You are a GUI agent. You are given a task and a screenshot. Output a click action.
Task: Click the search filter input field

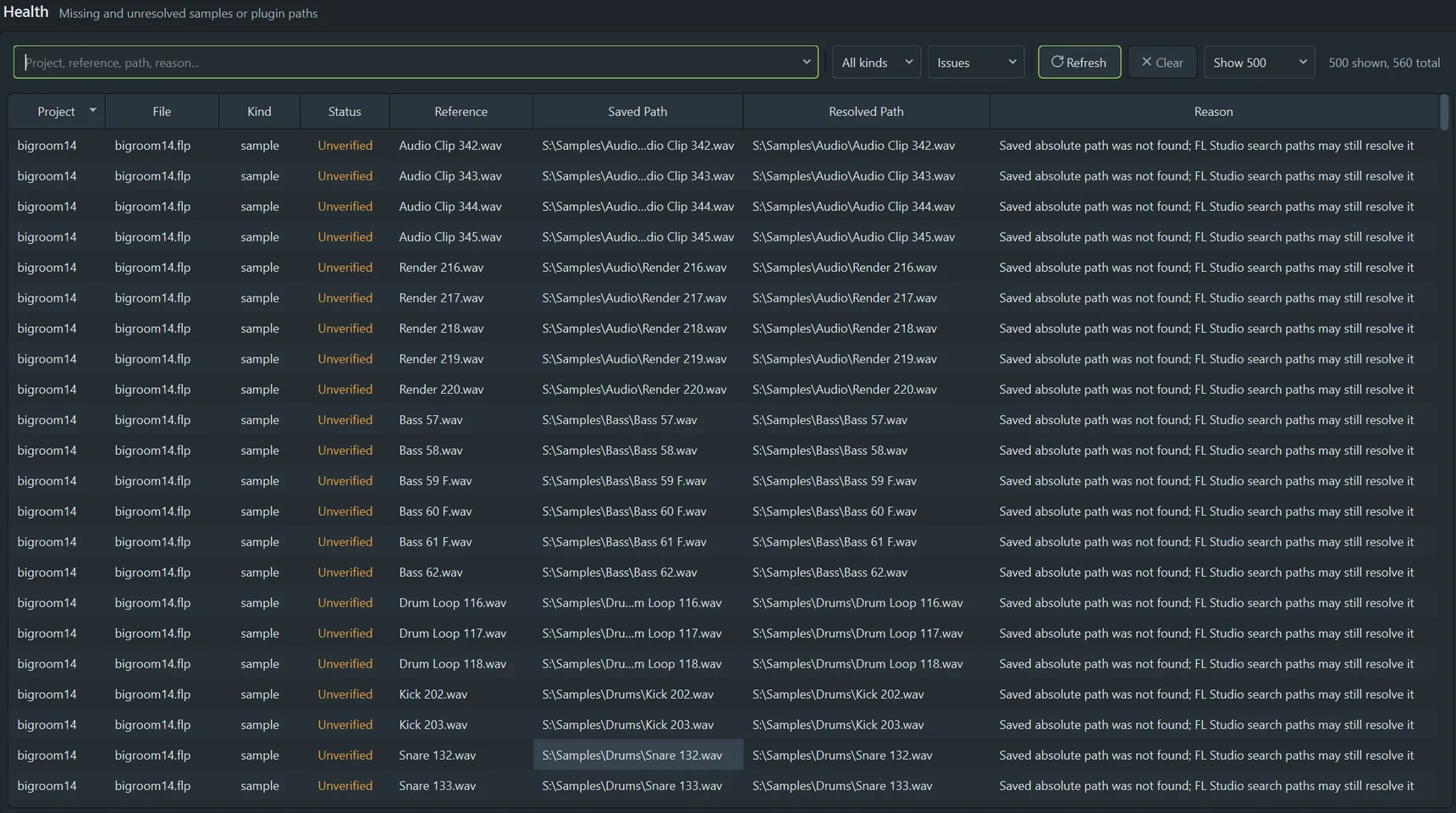pos(415,62)
